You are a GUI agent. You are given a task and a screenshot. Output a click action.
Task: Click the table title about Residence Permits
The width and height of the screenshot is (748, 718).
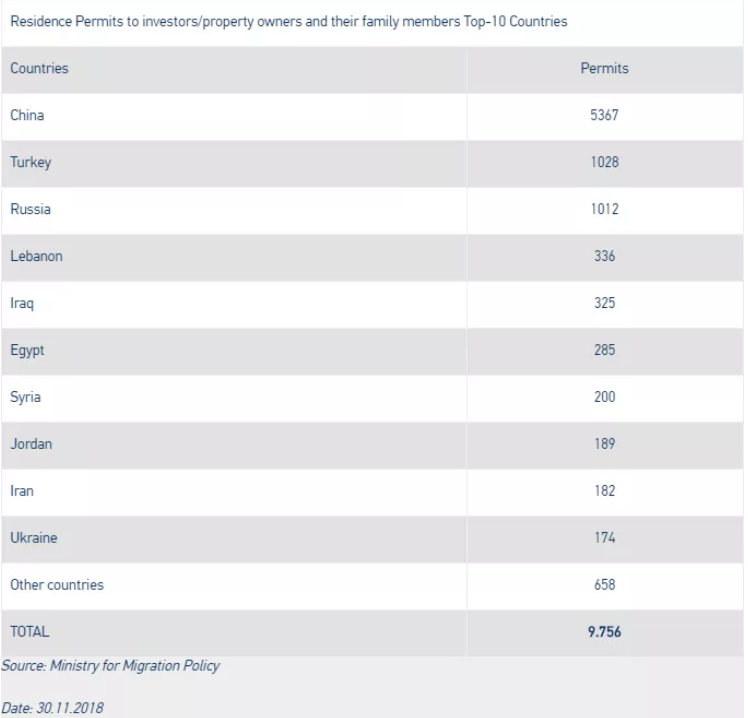tap(289, 22)
